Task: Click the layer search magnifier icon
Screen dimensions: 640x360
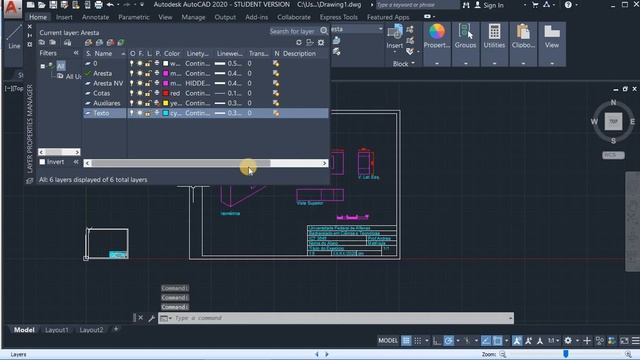Action: (324, 31)
